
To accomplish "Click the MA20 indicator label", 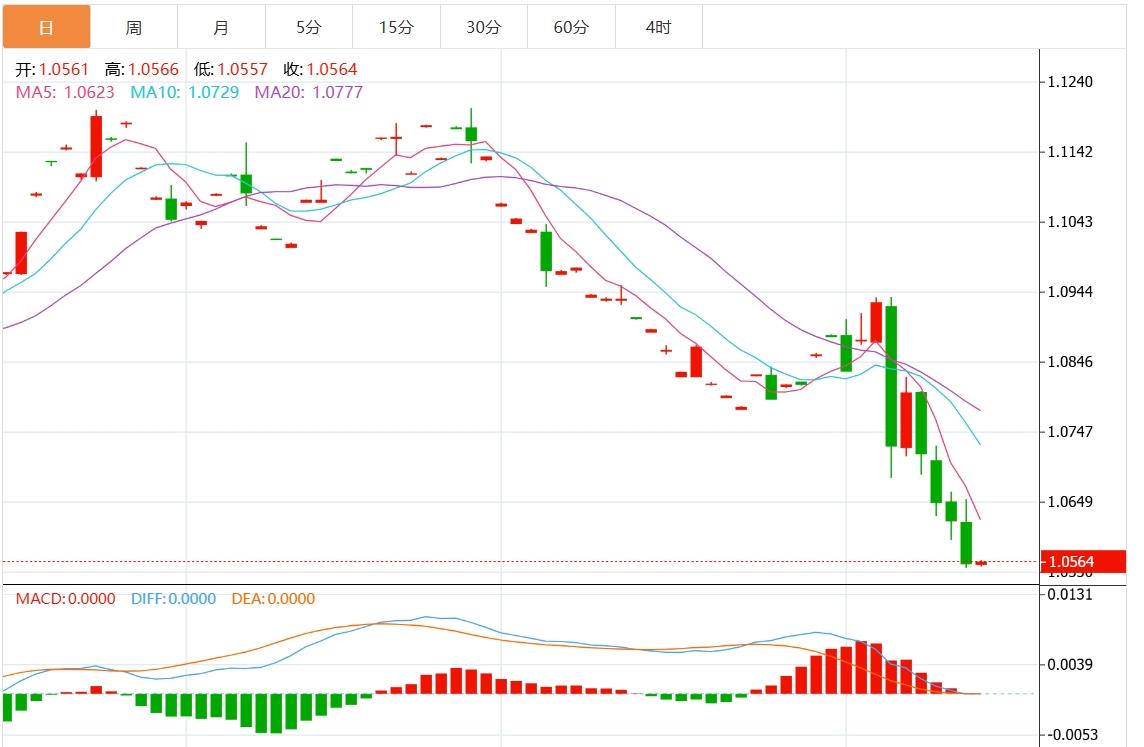I will click(308, 92).
